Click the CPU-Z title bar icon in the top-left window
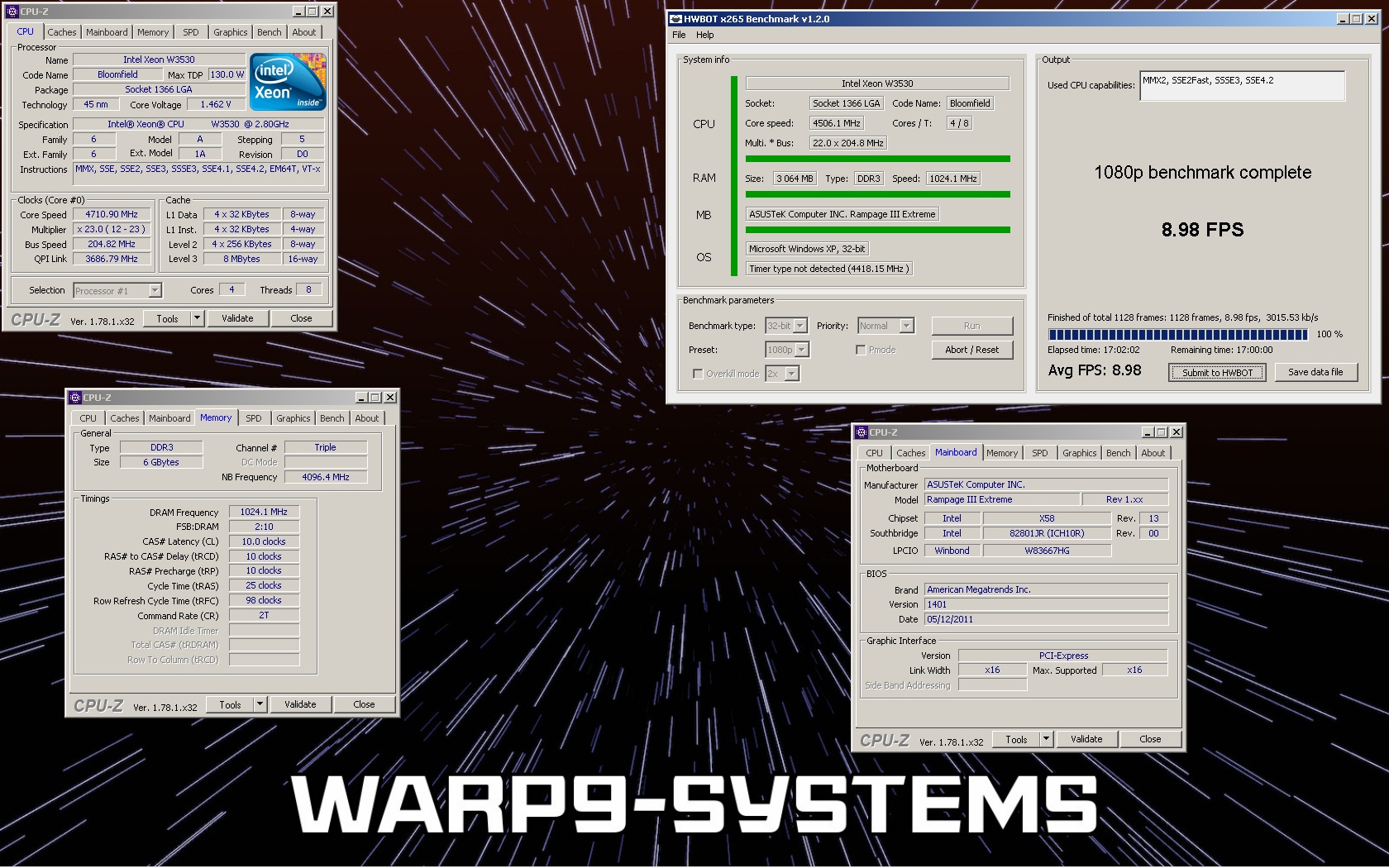The image size is (1389, 868). pos(12,12)
